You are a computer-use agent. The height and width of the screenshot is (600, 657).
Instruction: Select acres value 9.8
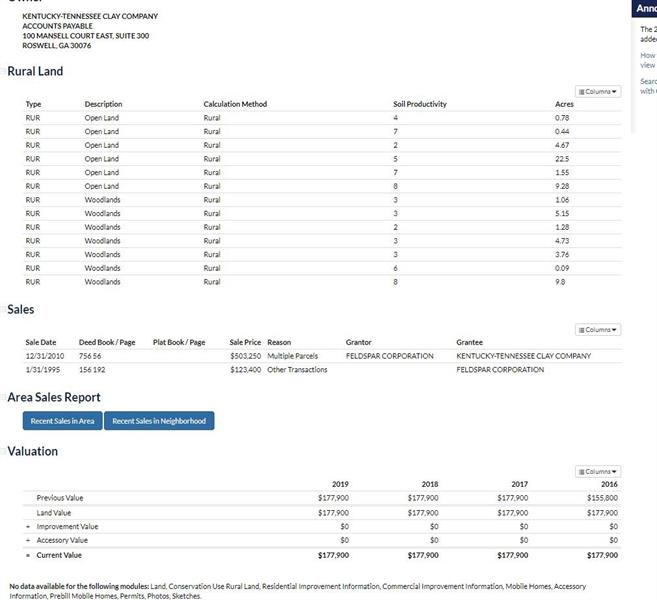point(560,282)
